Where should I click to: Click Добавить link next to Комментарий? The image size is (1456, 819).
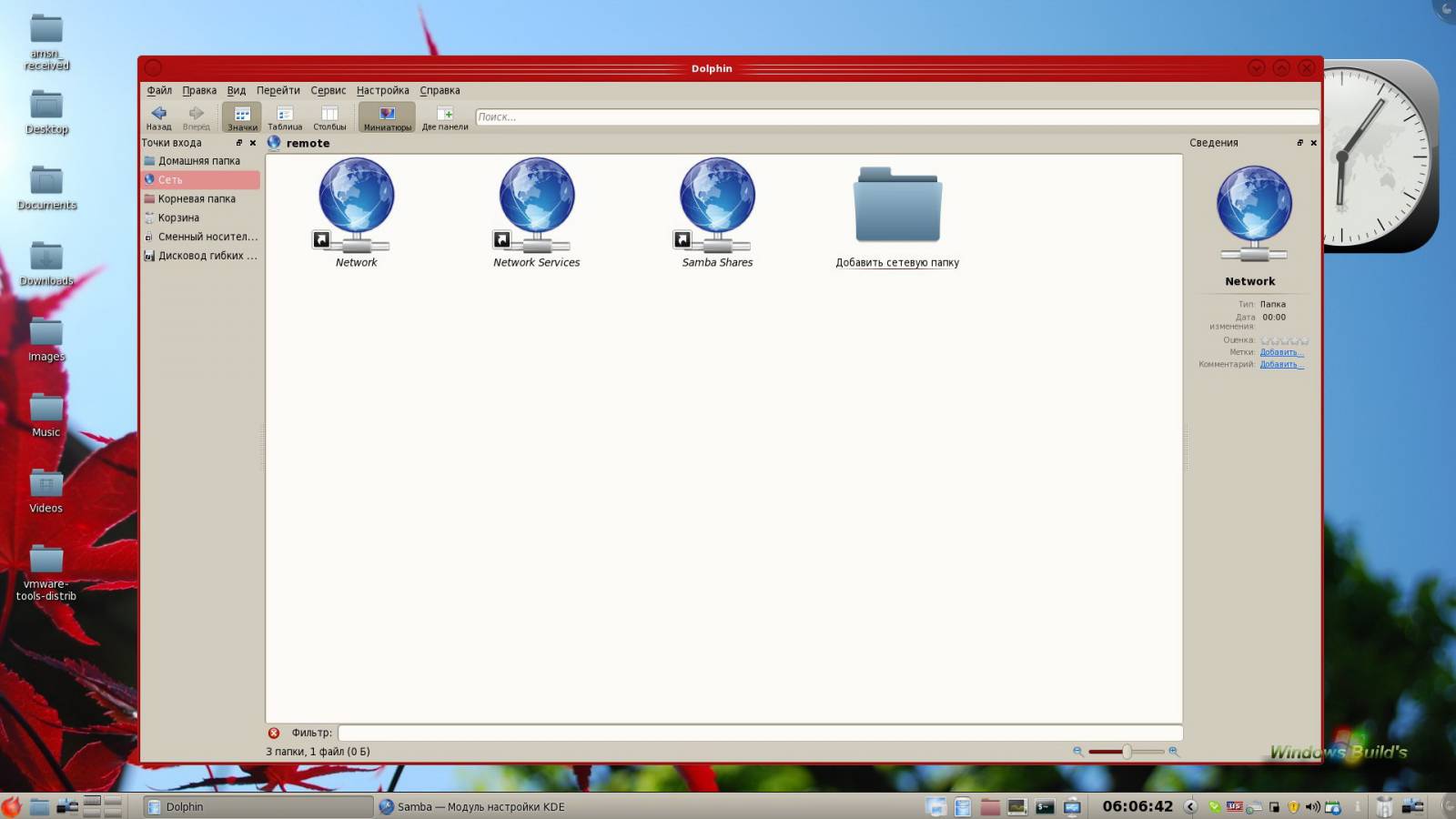coord(1281,364)
